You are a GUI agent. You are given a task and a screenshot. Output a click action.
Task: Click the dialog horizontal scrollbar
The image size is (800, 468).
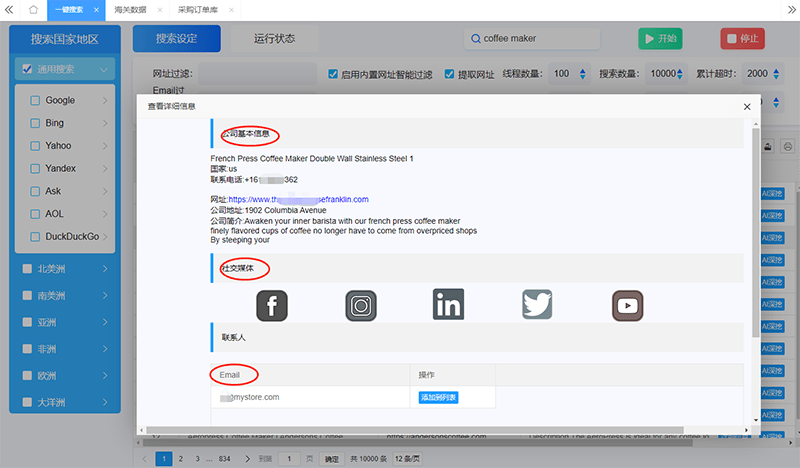[x=414, y=430]
